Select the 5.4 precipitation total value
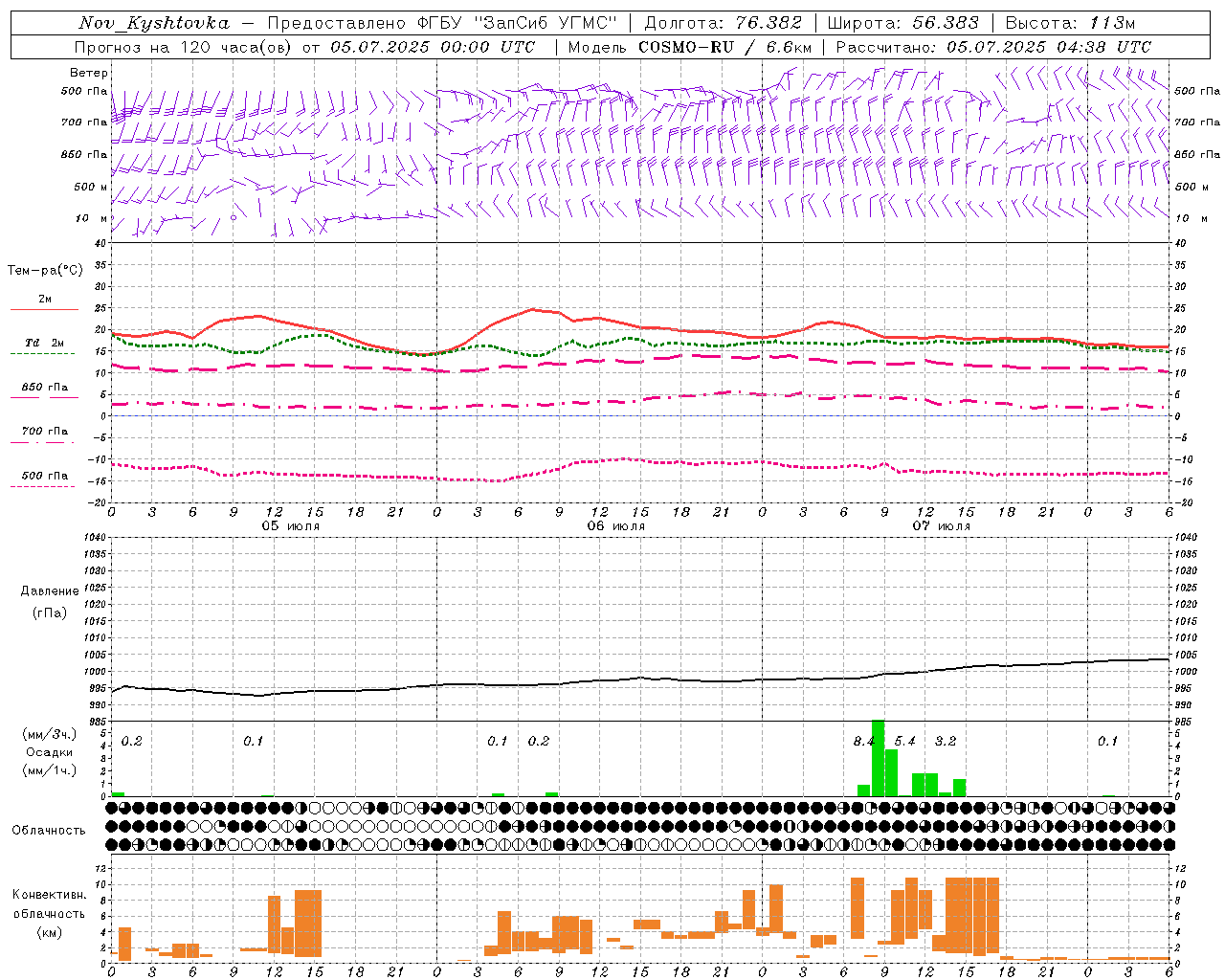Viewport: 1225px width, 980px height. point(904,742)
